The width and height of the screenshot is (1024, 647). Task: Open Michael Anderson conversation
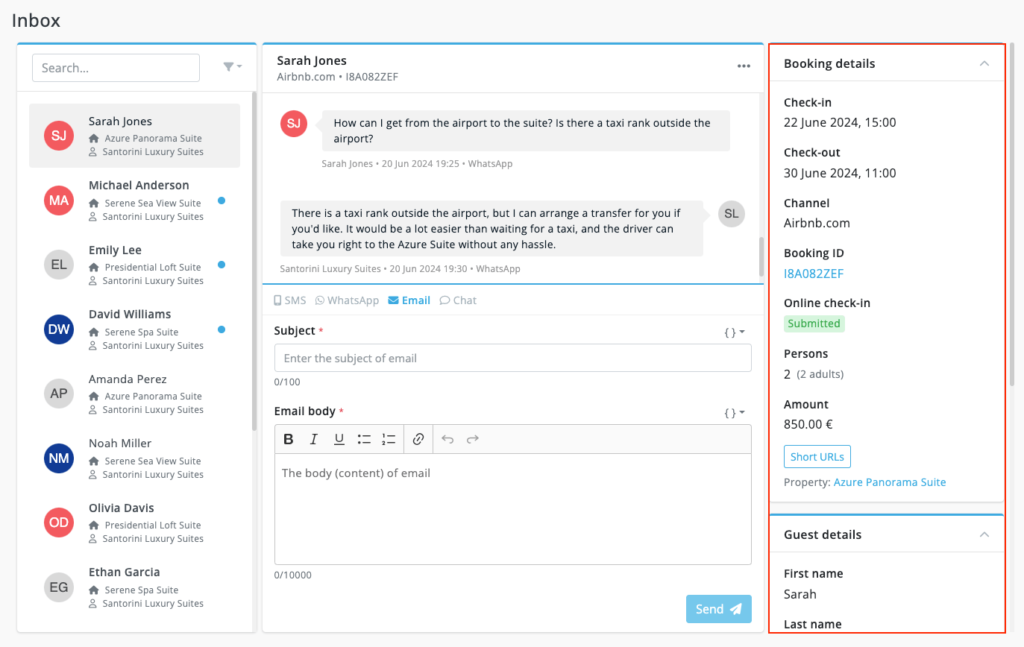coord(135,200)
